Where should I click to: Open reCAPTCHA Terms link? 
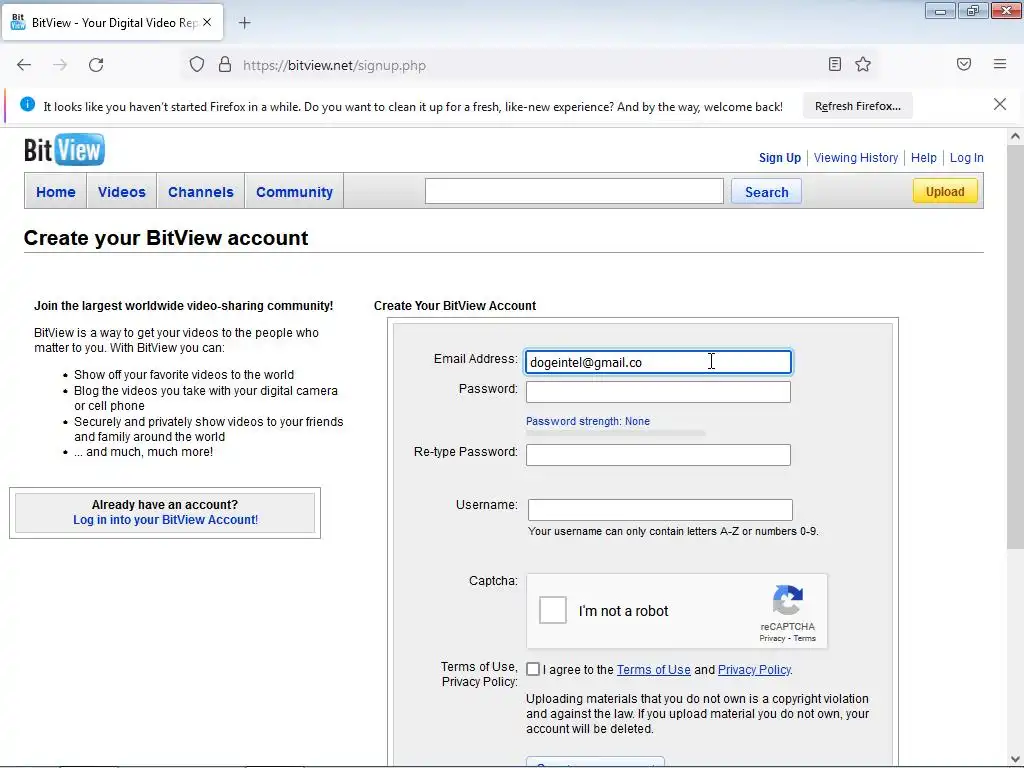tap(805, 638)
